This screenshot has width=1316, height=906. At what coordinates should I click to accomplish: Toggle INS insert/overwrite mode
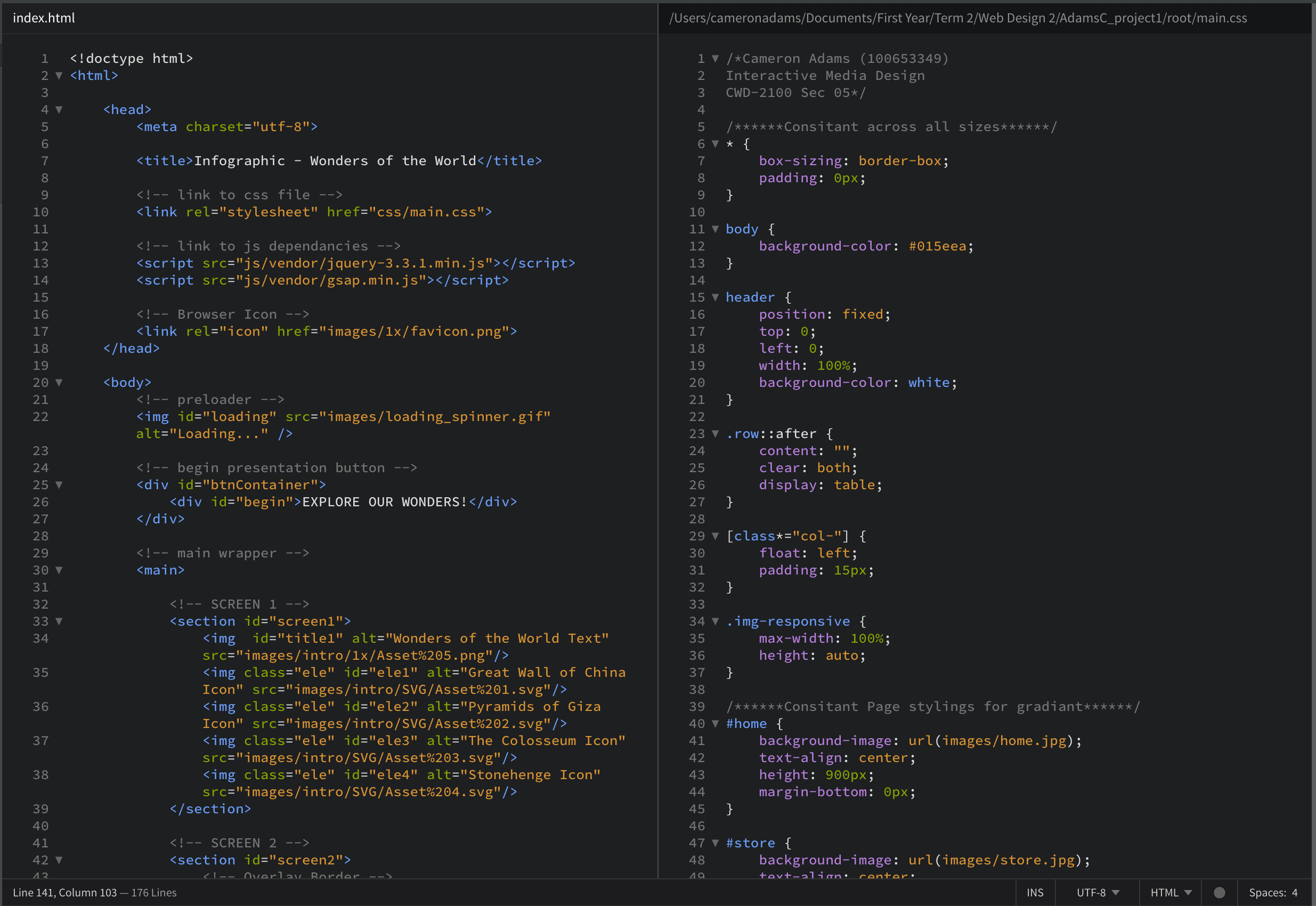[x=1035, y=892]
